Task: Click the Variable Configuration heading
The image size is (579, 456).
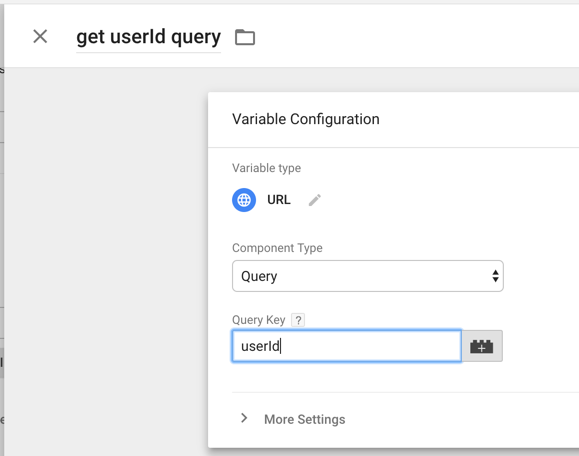Action: coord(306,119)
